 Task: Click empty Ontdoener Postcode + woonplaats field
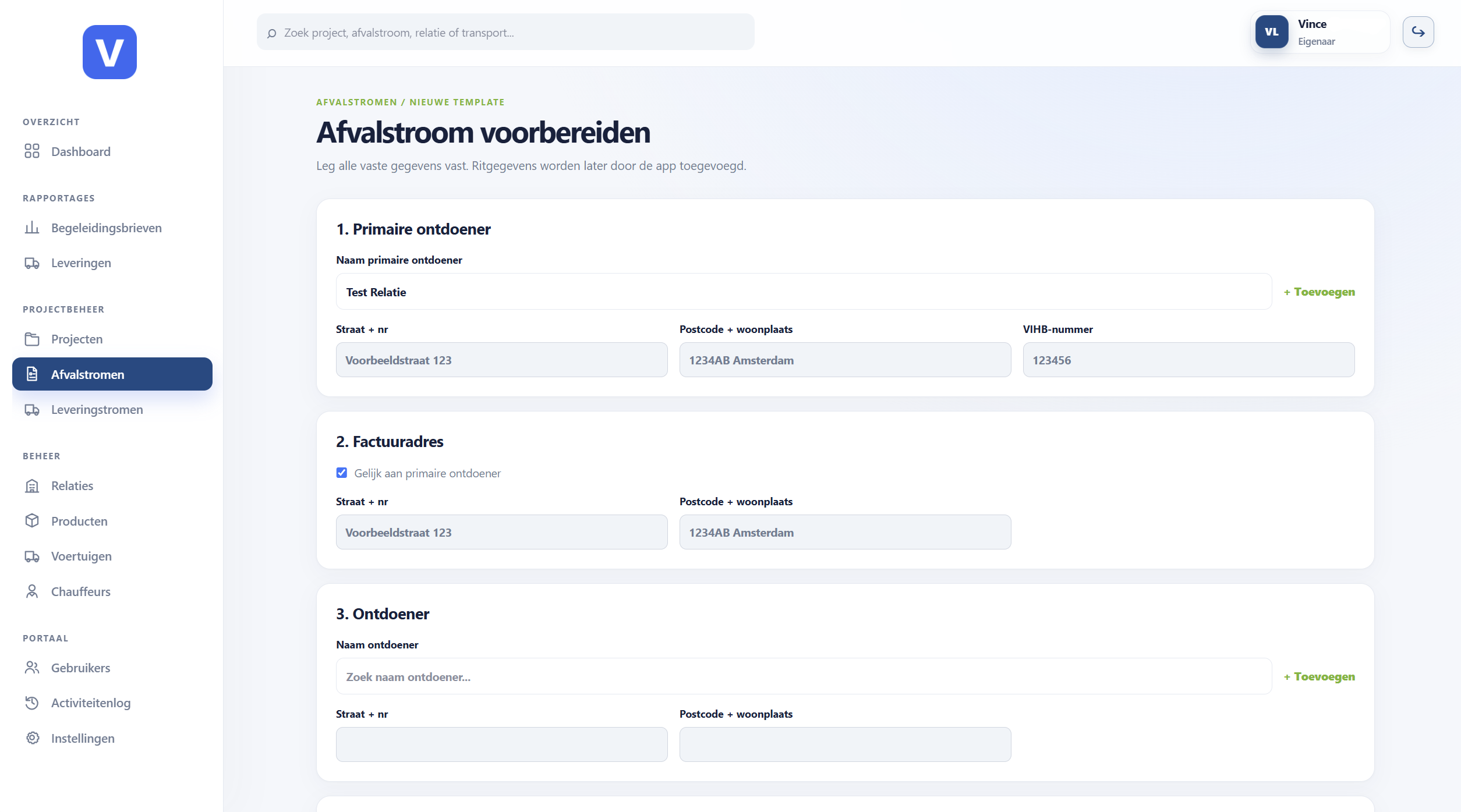[x=845, y=744]
